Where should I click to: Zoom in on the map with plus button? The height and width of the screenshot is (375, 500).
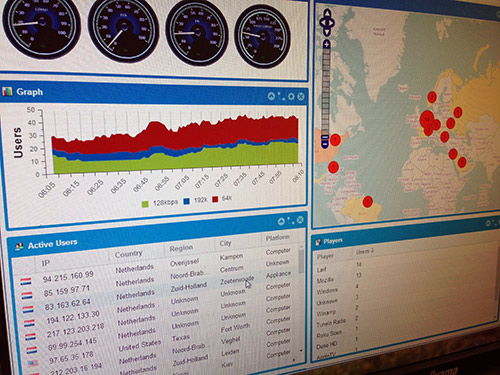click(327, 44)
